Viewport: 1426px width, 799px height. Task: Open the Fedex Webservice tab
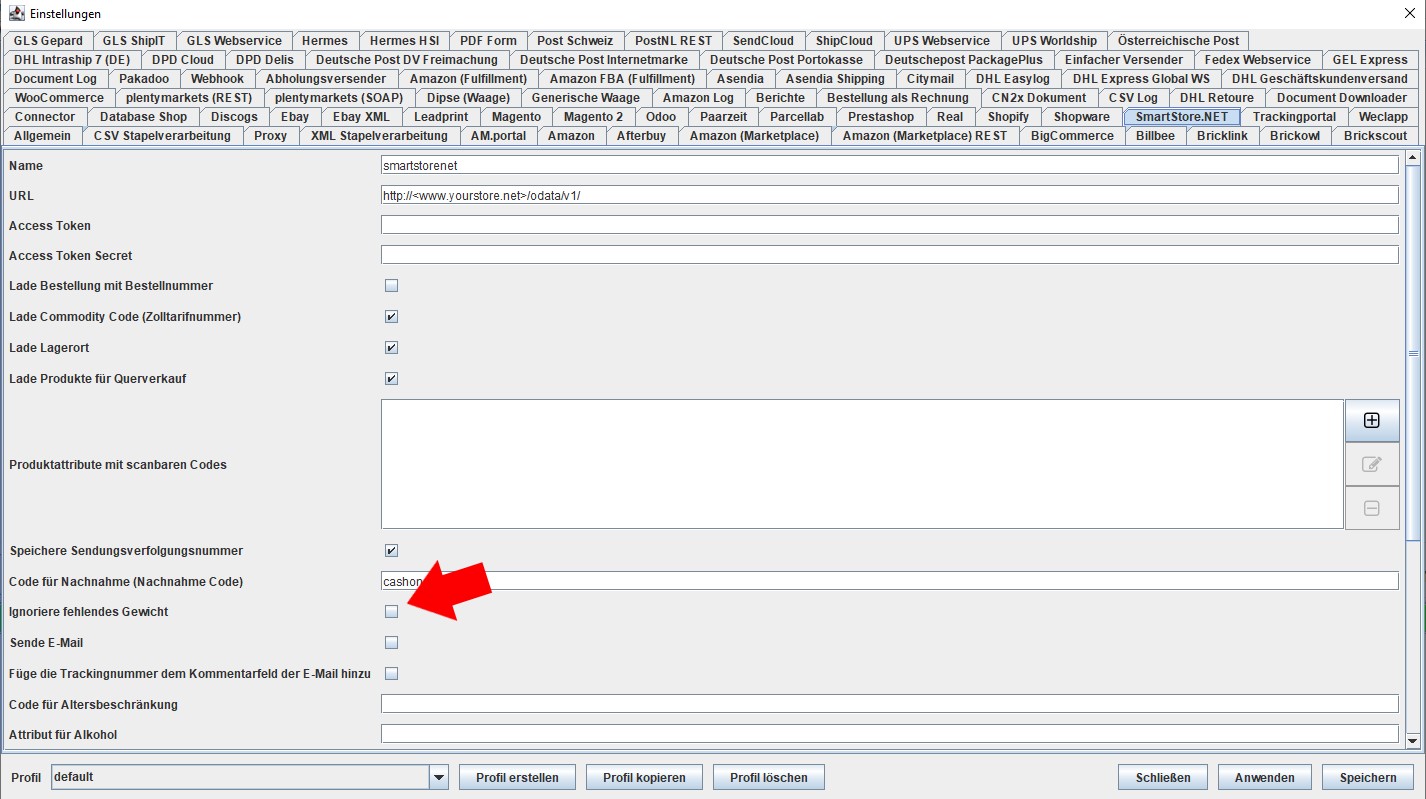(x=1257, y=60)
